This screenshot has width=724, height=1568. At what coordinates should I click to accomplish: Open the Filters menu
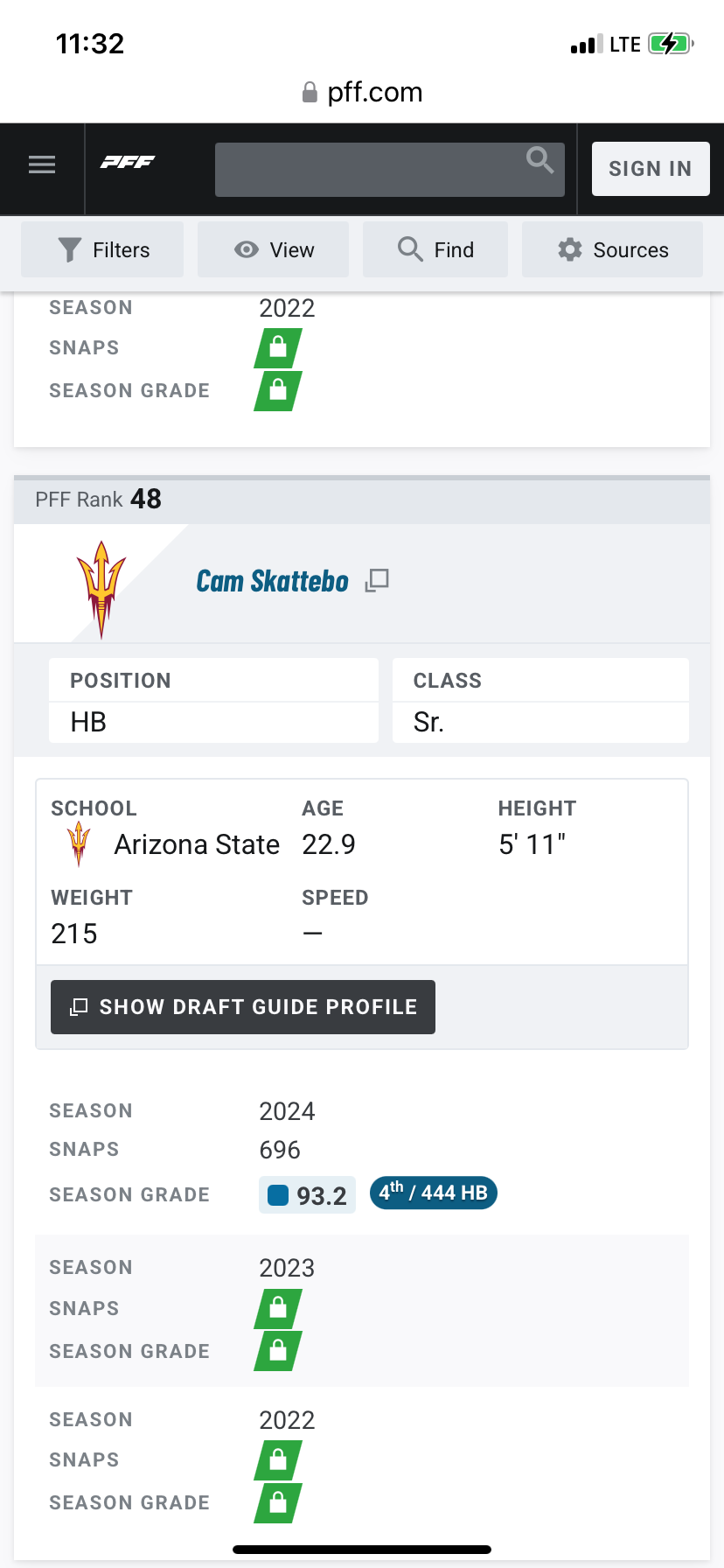(x=103, y=250)
